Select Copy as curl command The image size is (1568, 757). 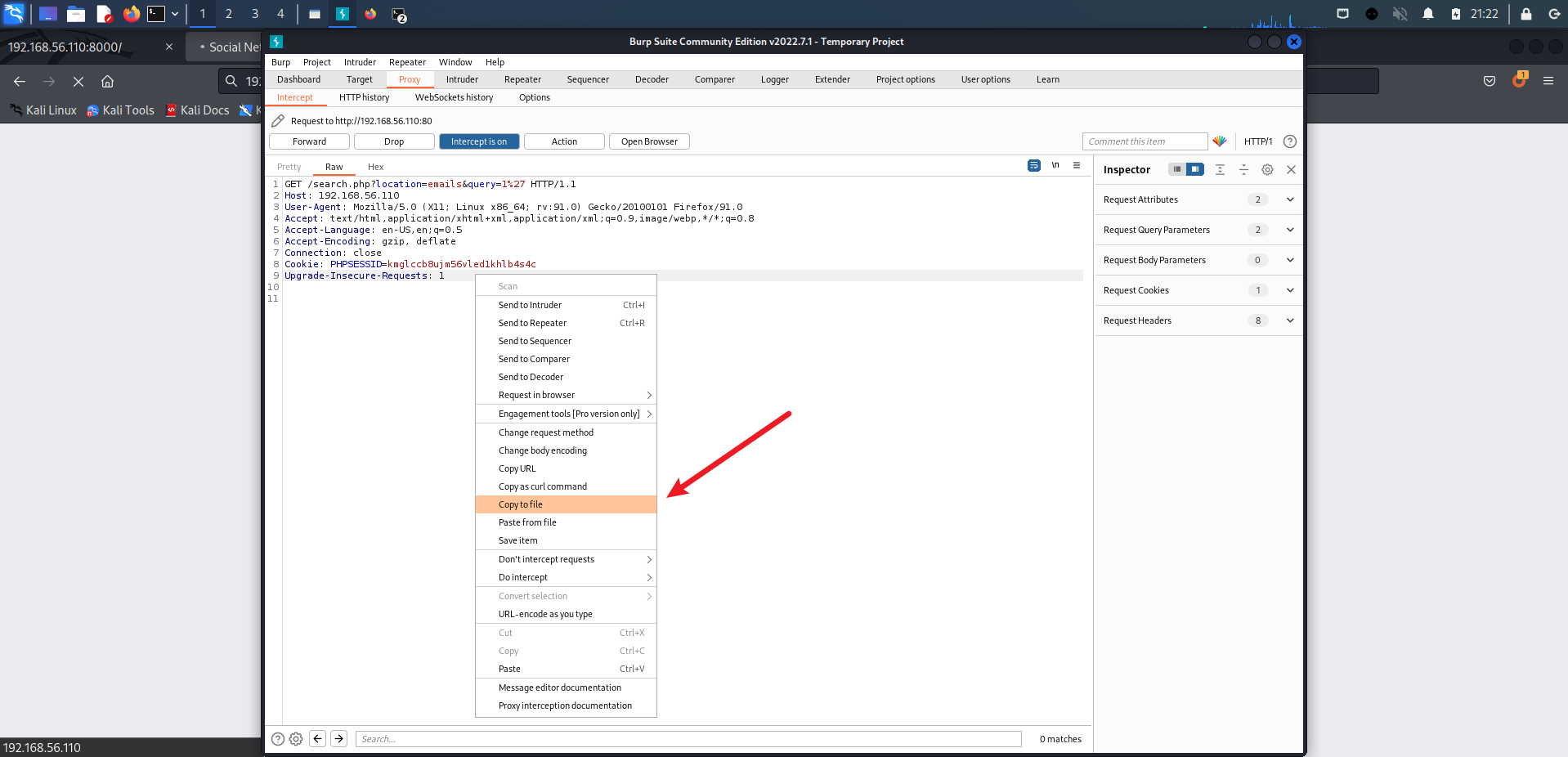point(566,486)
